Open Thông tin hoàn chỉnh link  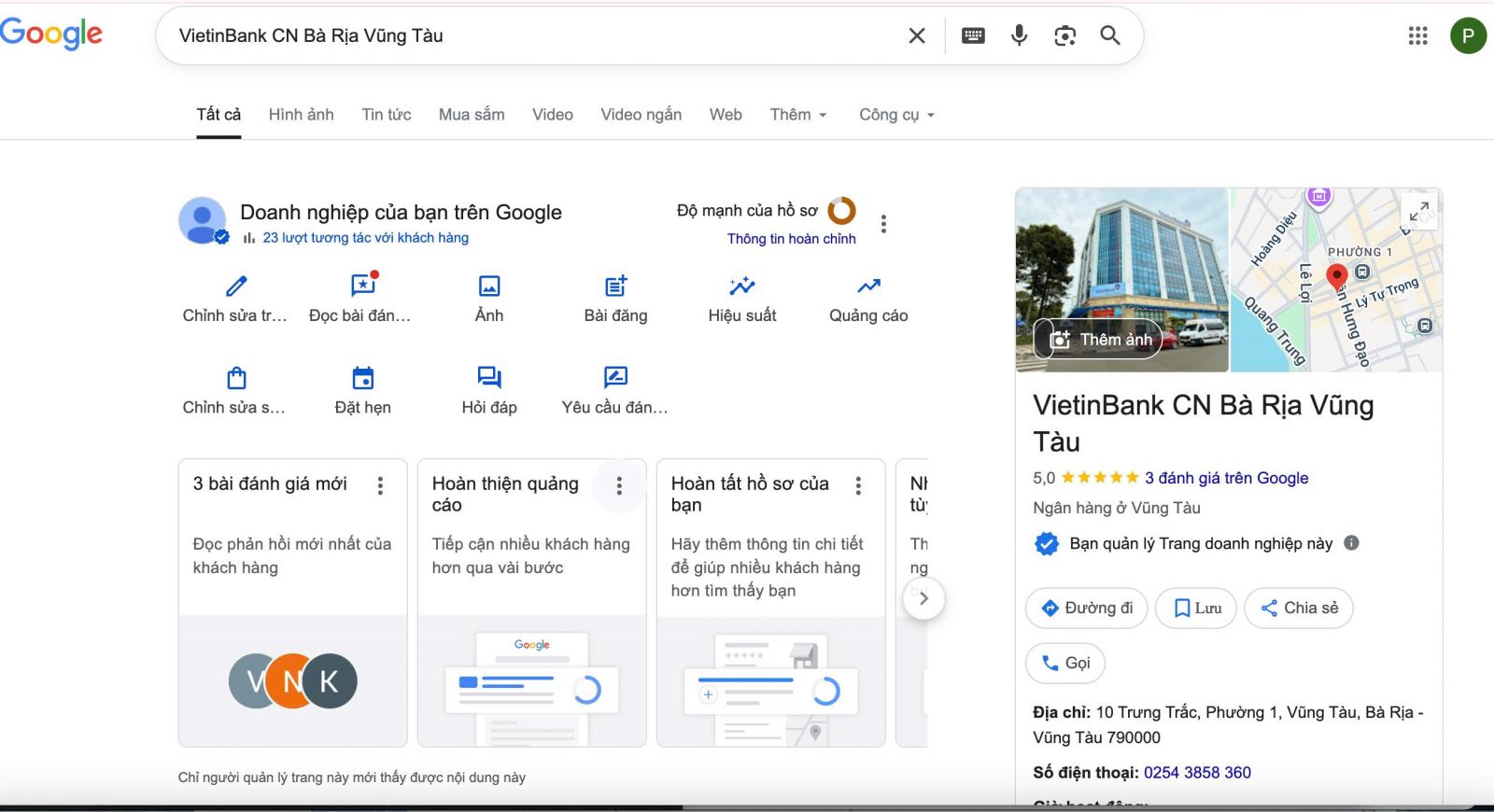[792, 239]
